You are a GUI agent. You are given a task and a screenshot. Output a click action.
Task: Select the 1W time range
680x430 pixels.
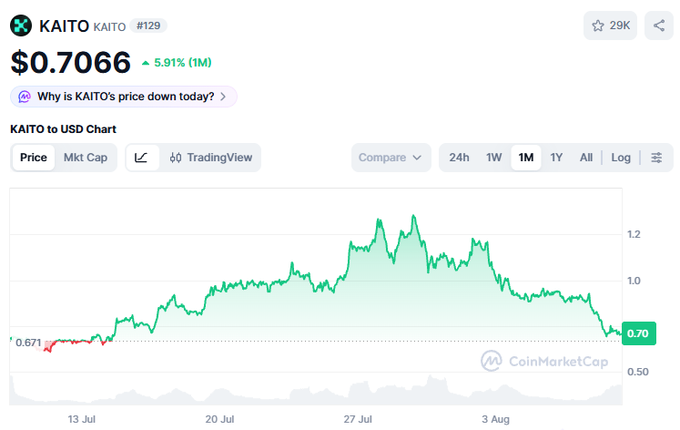[x=494, y=157]
